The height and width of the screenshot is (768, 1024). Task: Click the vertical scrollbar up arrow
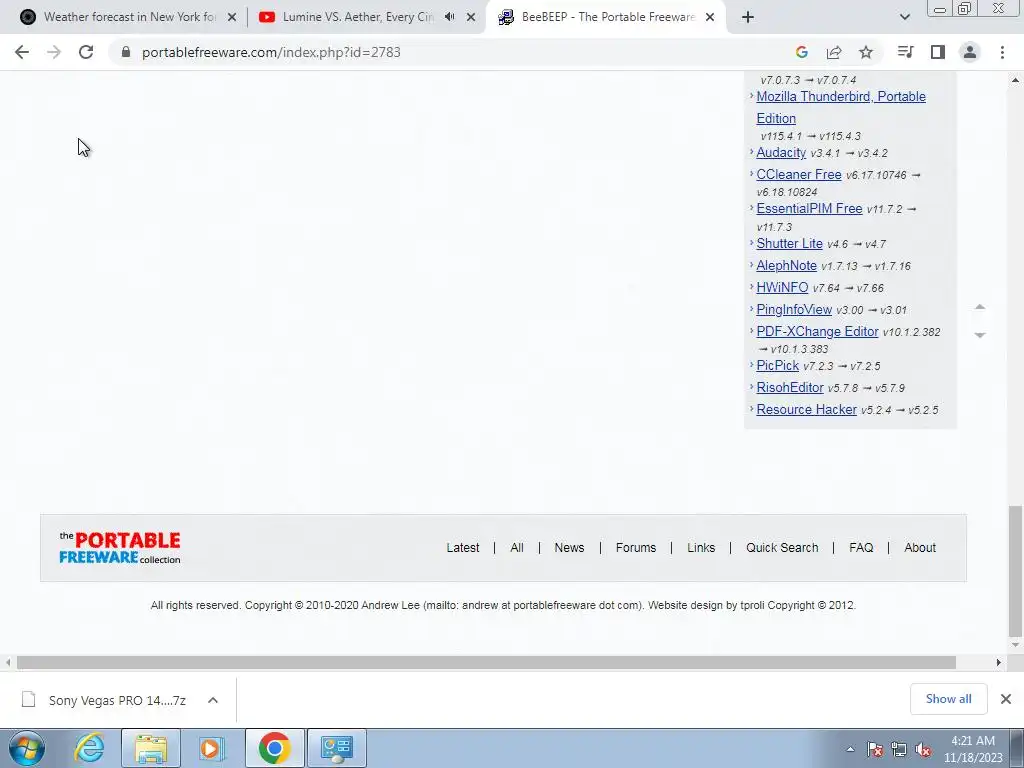[x=1015, y=80]
